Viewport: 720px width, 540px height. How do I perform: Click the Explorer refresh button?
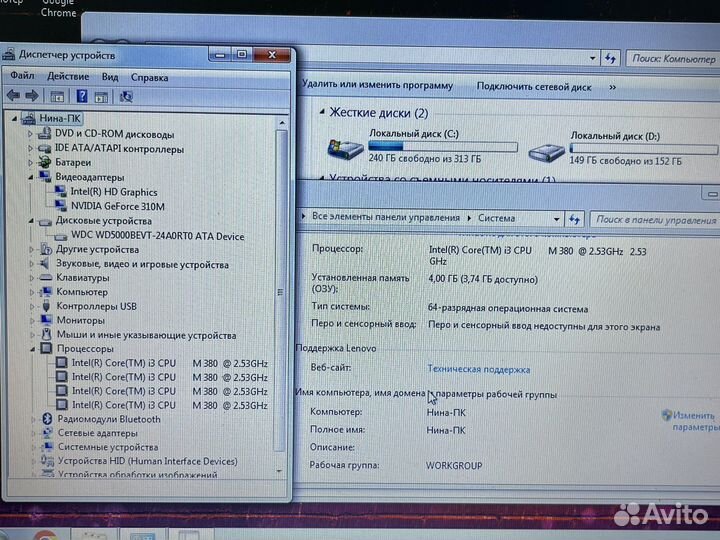(x=610, y=58)
